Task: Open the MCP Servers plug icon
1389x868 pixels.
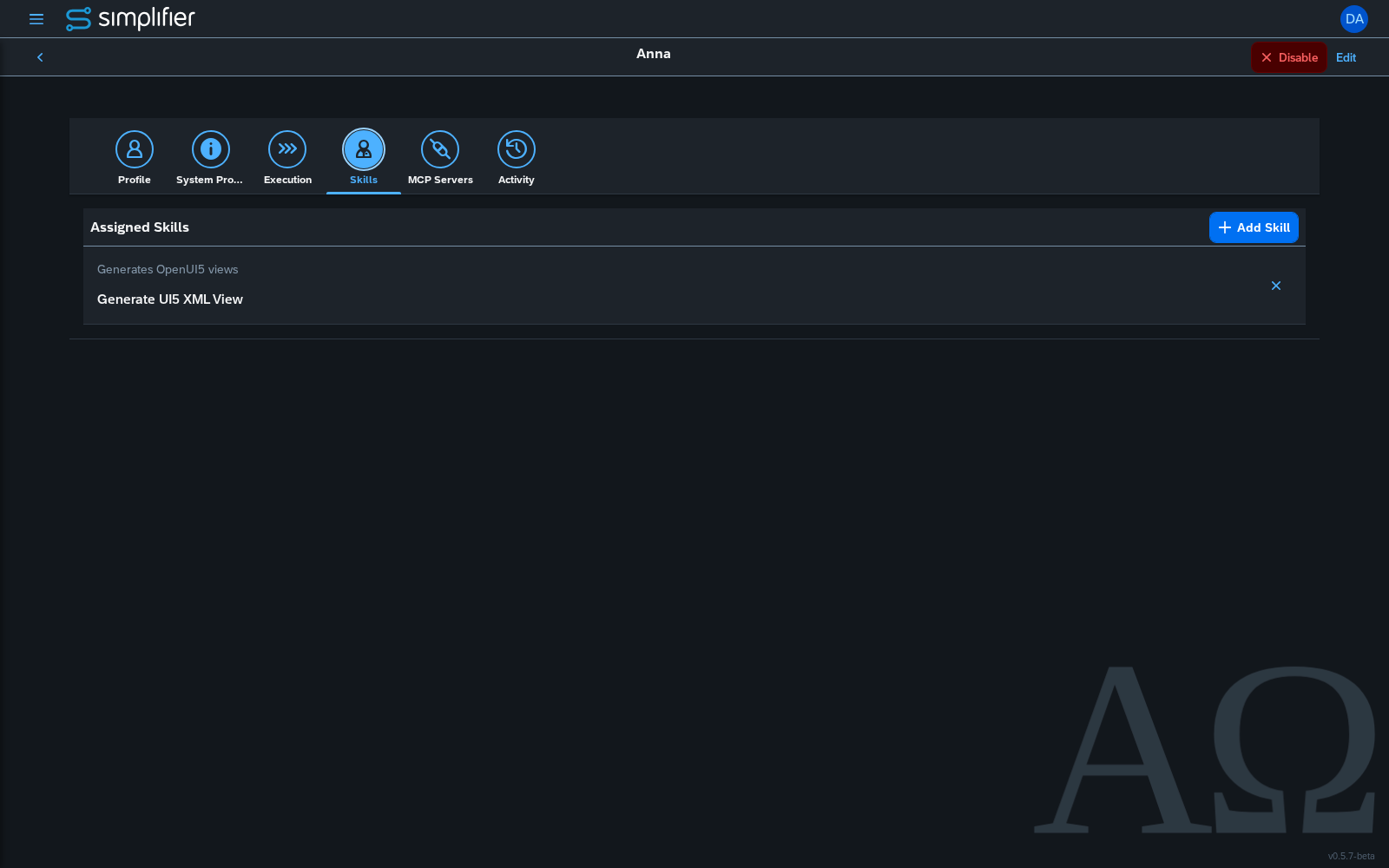Action: click(x=440, y=149)
